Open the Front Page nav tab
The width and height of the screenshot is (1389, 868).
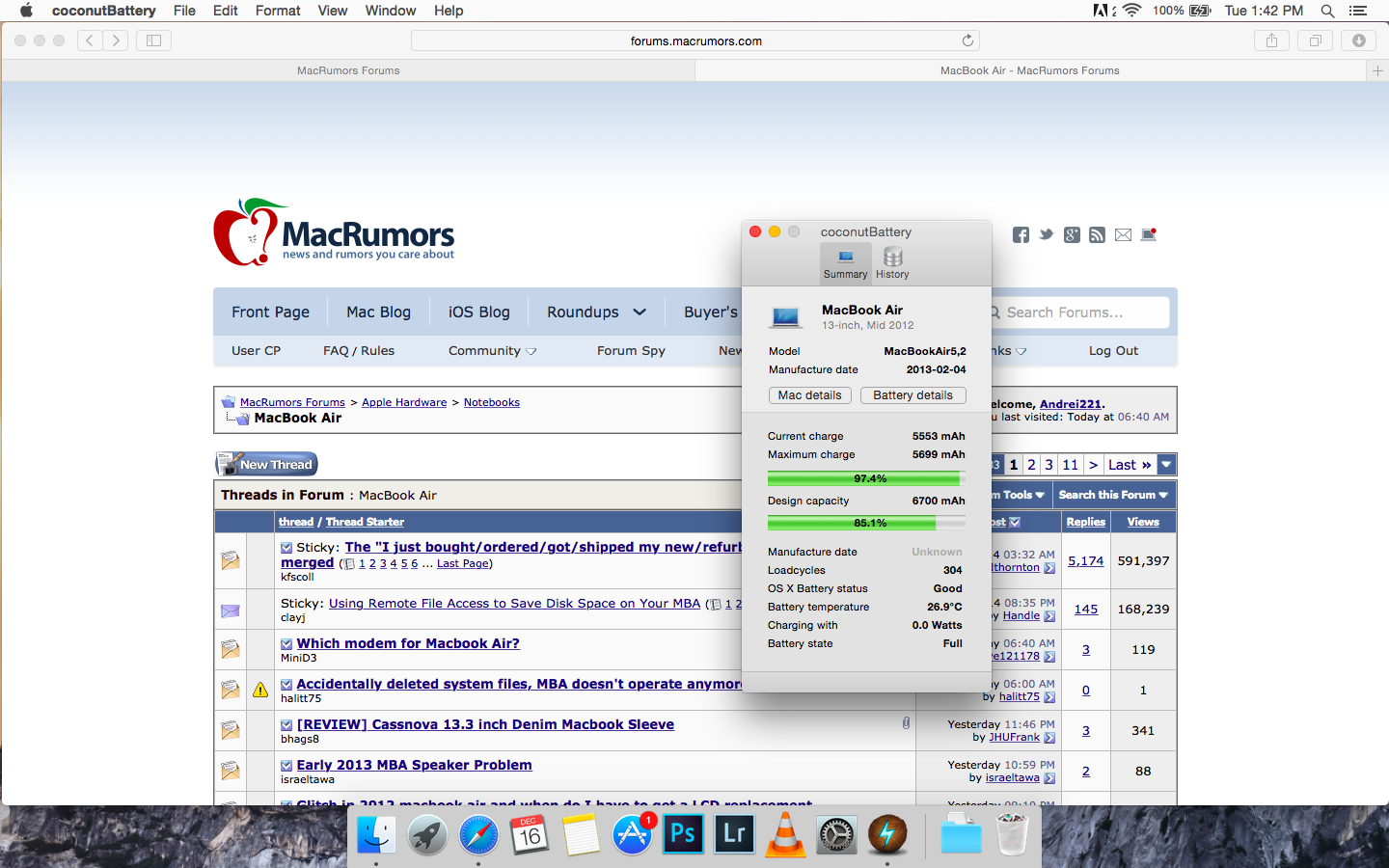pyautogui.click(x=270, y=312)
